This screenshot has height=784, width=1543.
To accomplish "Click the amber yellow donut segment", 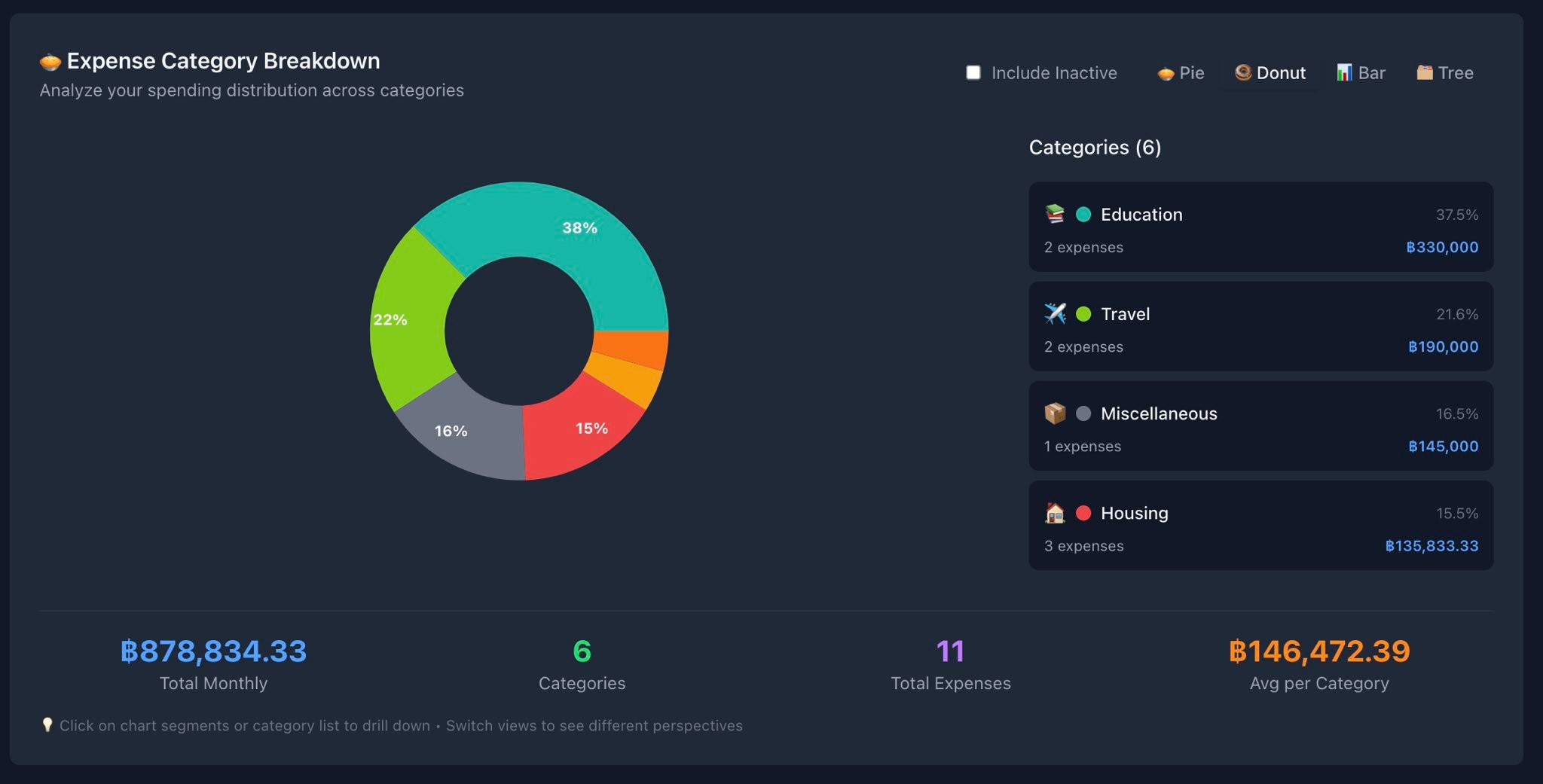I will (x=625, y=378).
